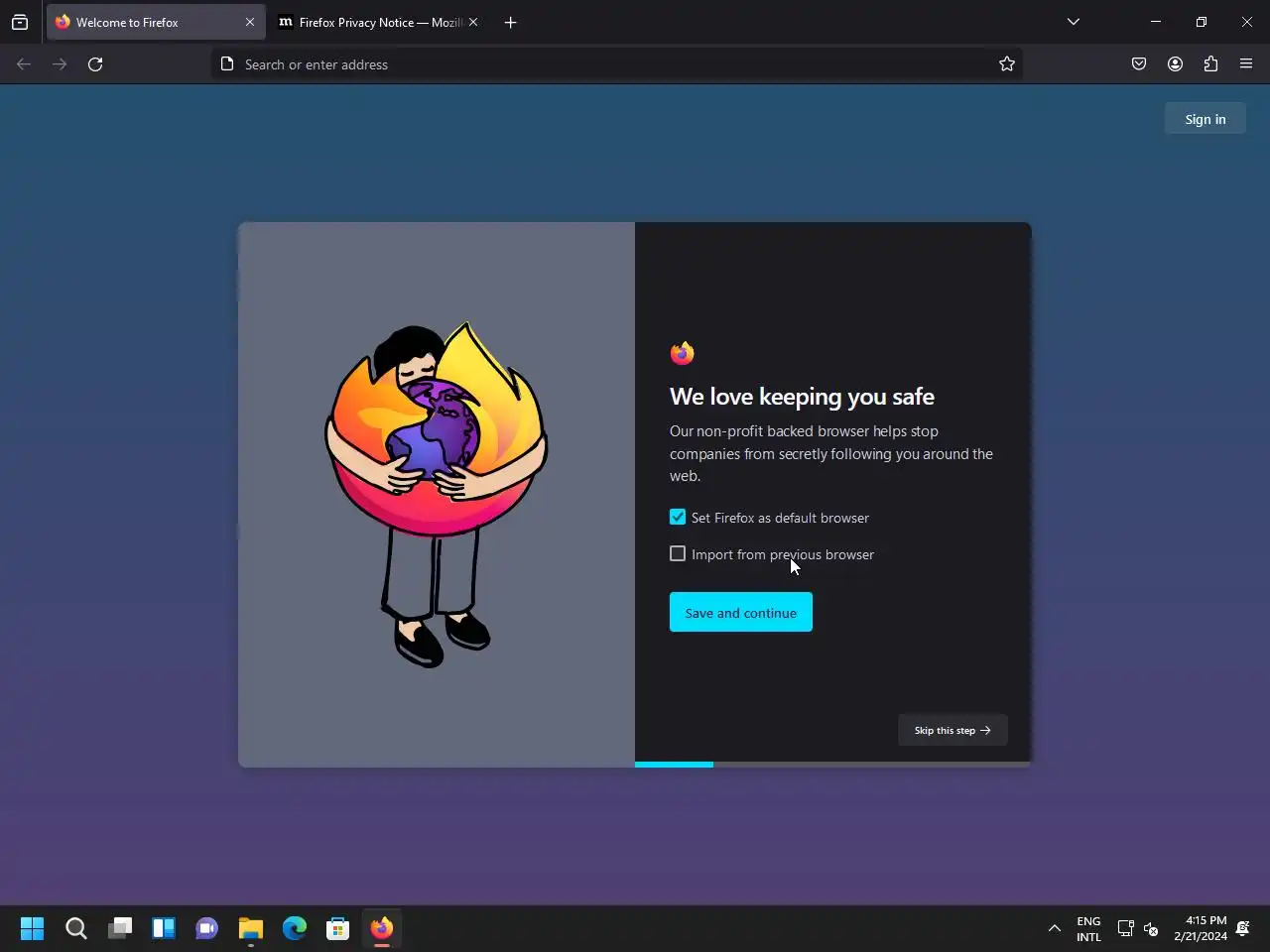
Task: Switch to Firefox Privacy Notice tab
Action: [x=379, y=22]
